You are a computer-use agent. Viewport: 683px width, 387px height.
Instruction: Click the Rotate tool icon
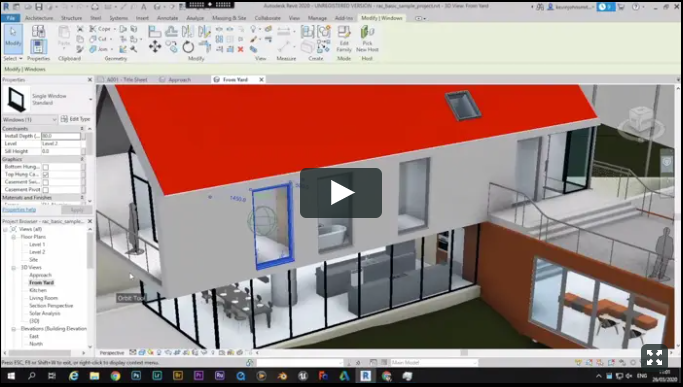click(188, 47)
